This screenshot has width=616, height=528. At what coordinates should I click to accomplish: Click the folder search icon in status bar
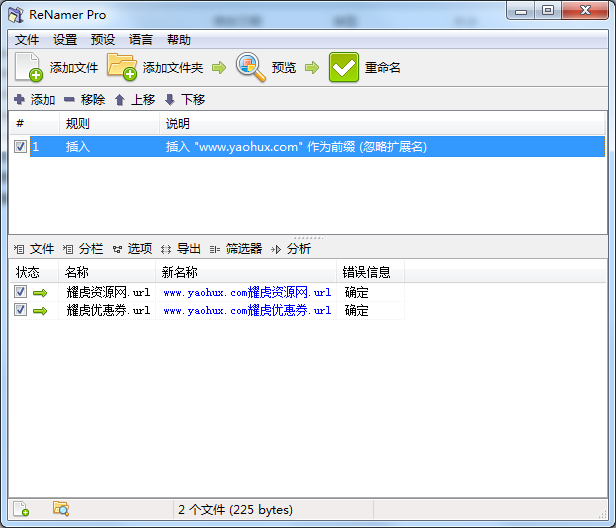pyautogui.click(x=60, y=509)
